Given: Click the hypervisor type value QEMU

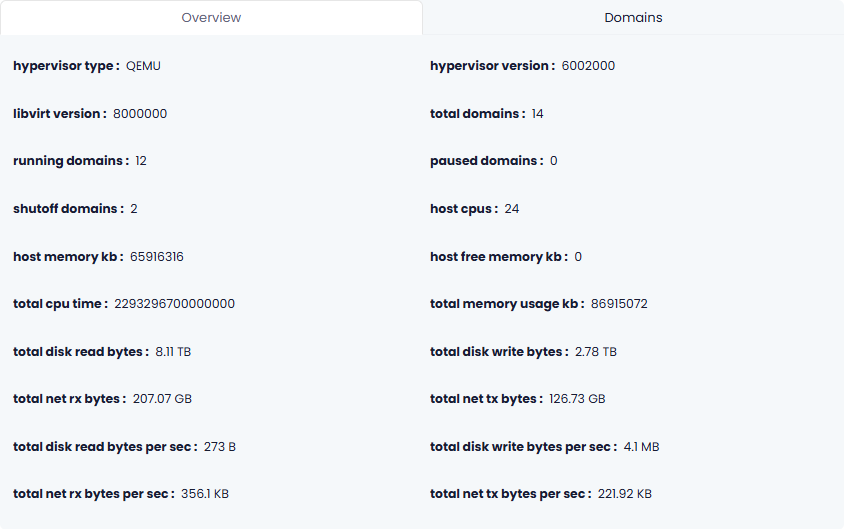Looking at the screenshot, I should pos(143,66).
